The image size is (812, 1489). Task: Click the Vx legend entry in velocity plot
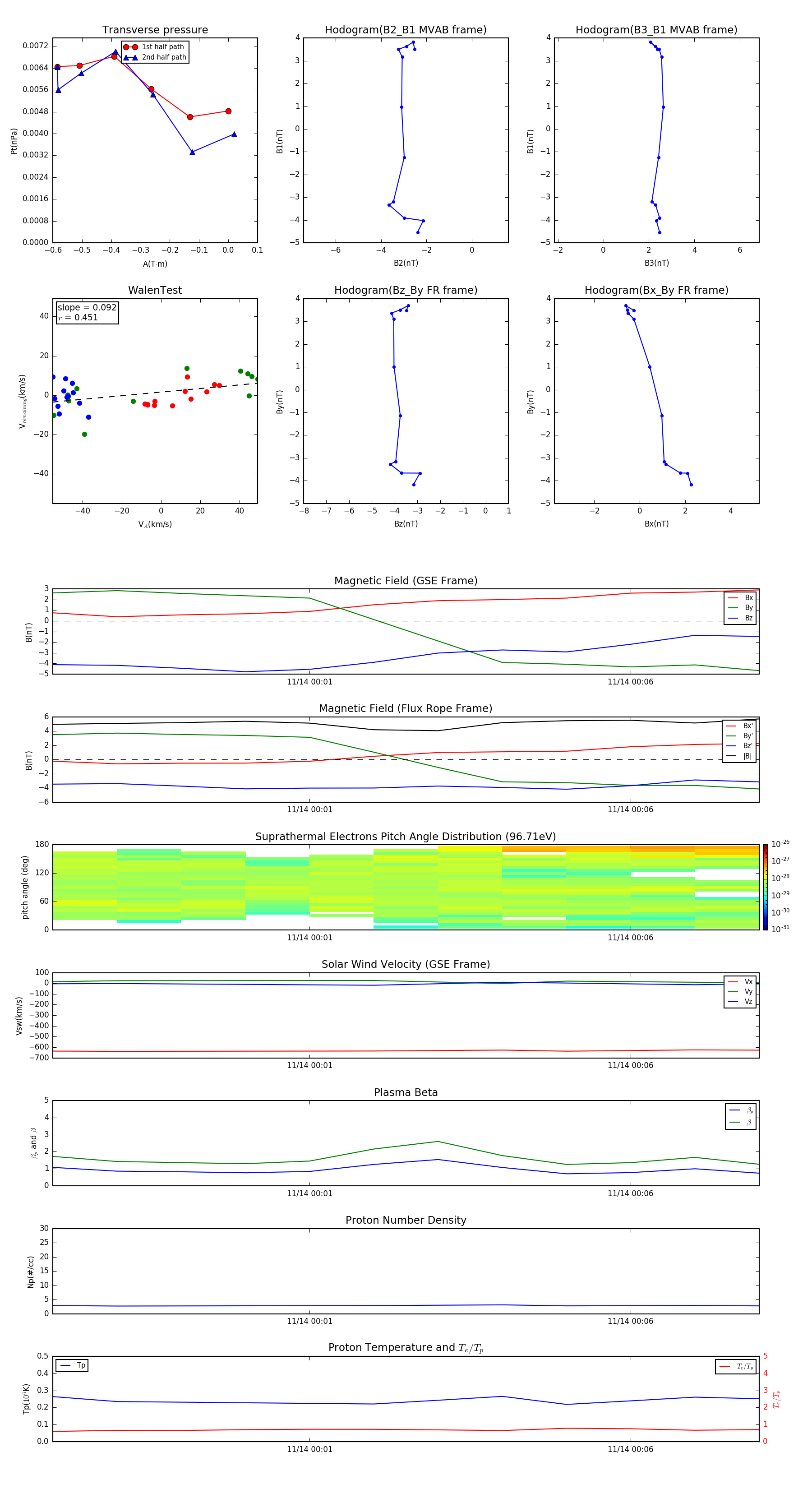click(x=740, y=982)
